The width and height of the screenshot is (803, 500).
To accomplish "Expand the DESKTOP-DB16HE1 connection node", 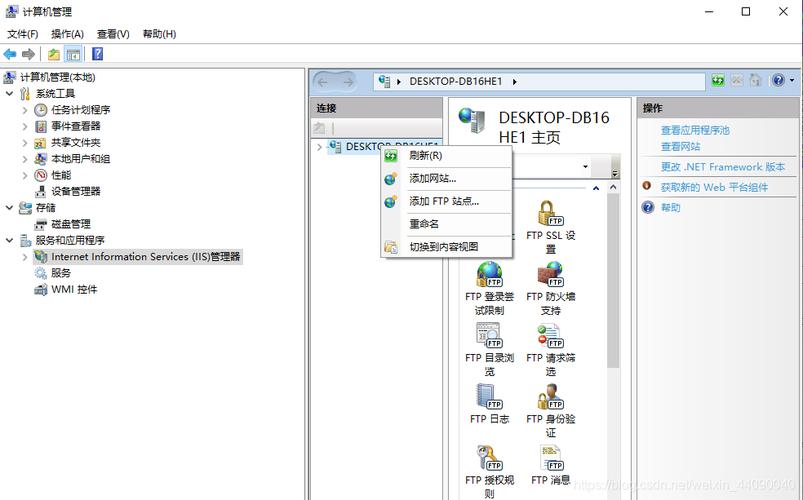I will tap(319, 147).
